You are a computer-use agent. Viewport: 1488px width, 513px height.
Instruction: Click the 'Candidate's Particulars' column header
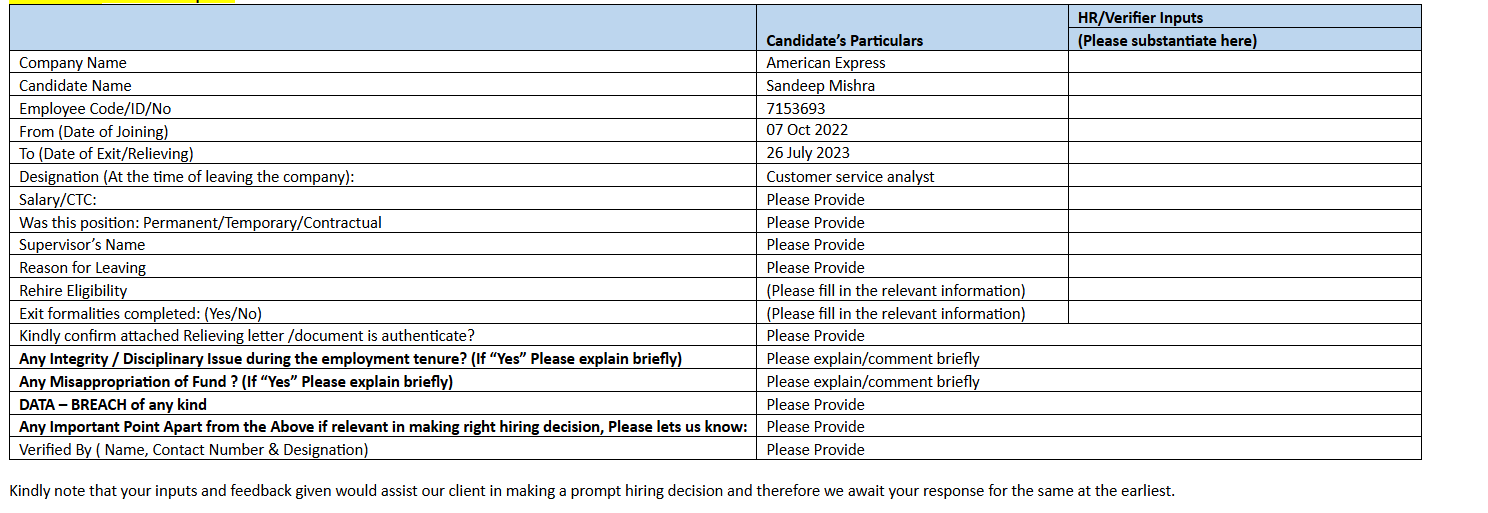coord(844,41)
